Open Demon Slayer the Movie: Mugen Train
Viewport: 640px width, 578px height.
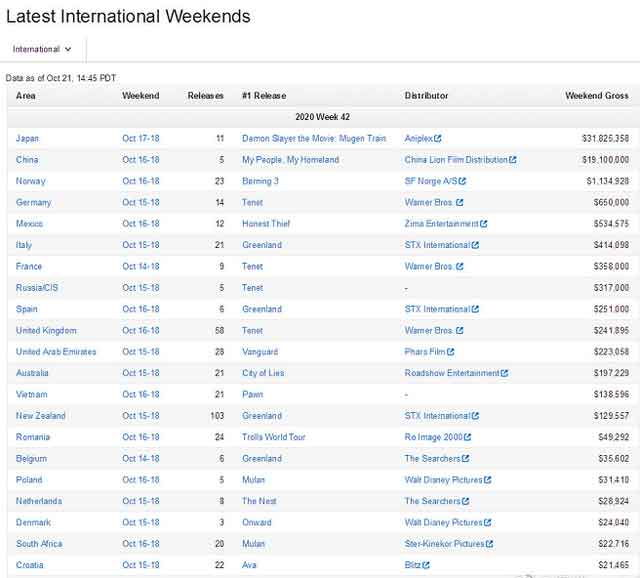coord(314,138)
